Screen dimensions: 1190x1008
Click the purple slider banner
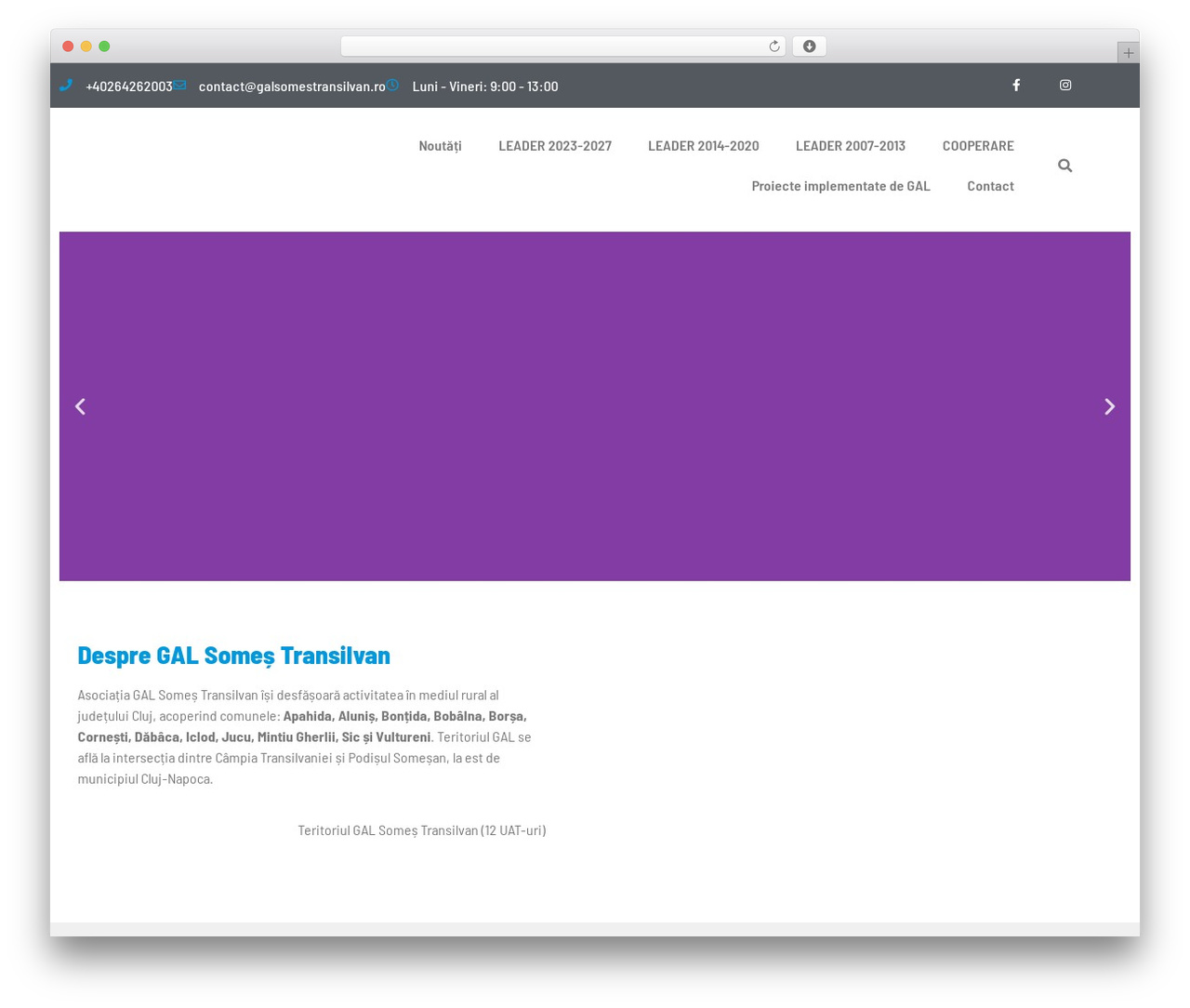pos(595,406)
